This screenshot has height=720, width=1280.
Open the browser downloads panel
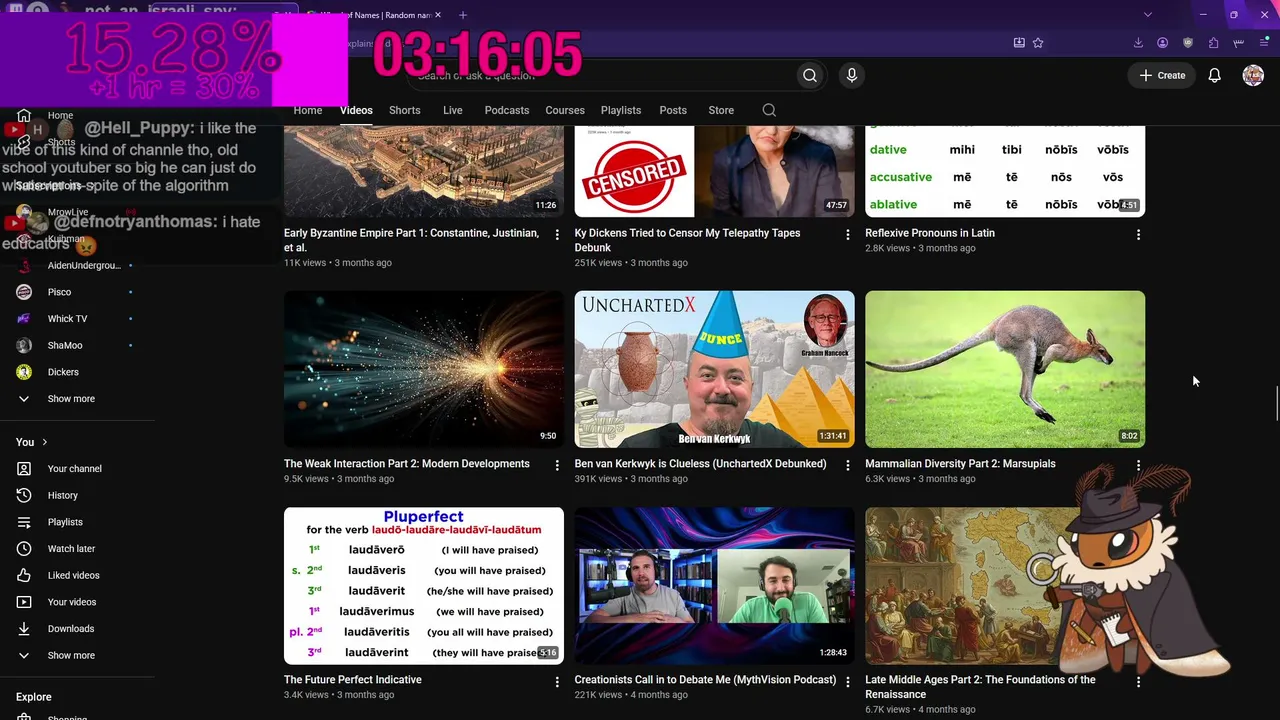(x=1138, y=43)
